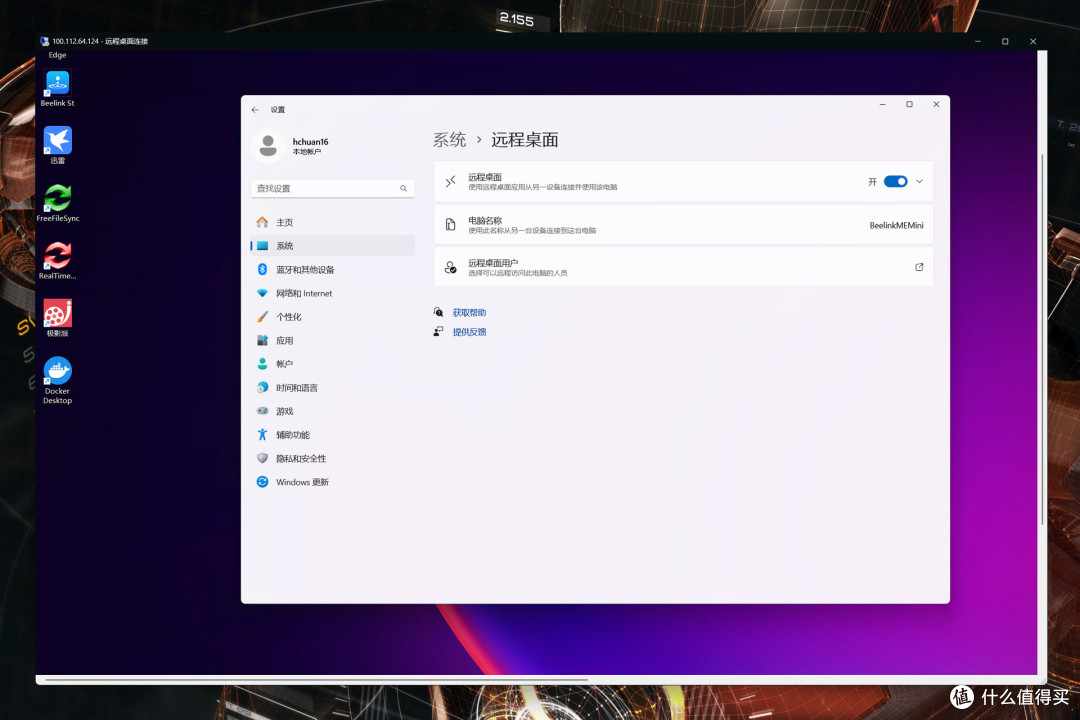Open the 极影派 desktop icon

click(x=57, y=318)
